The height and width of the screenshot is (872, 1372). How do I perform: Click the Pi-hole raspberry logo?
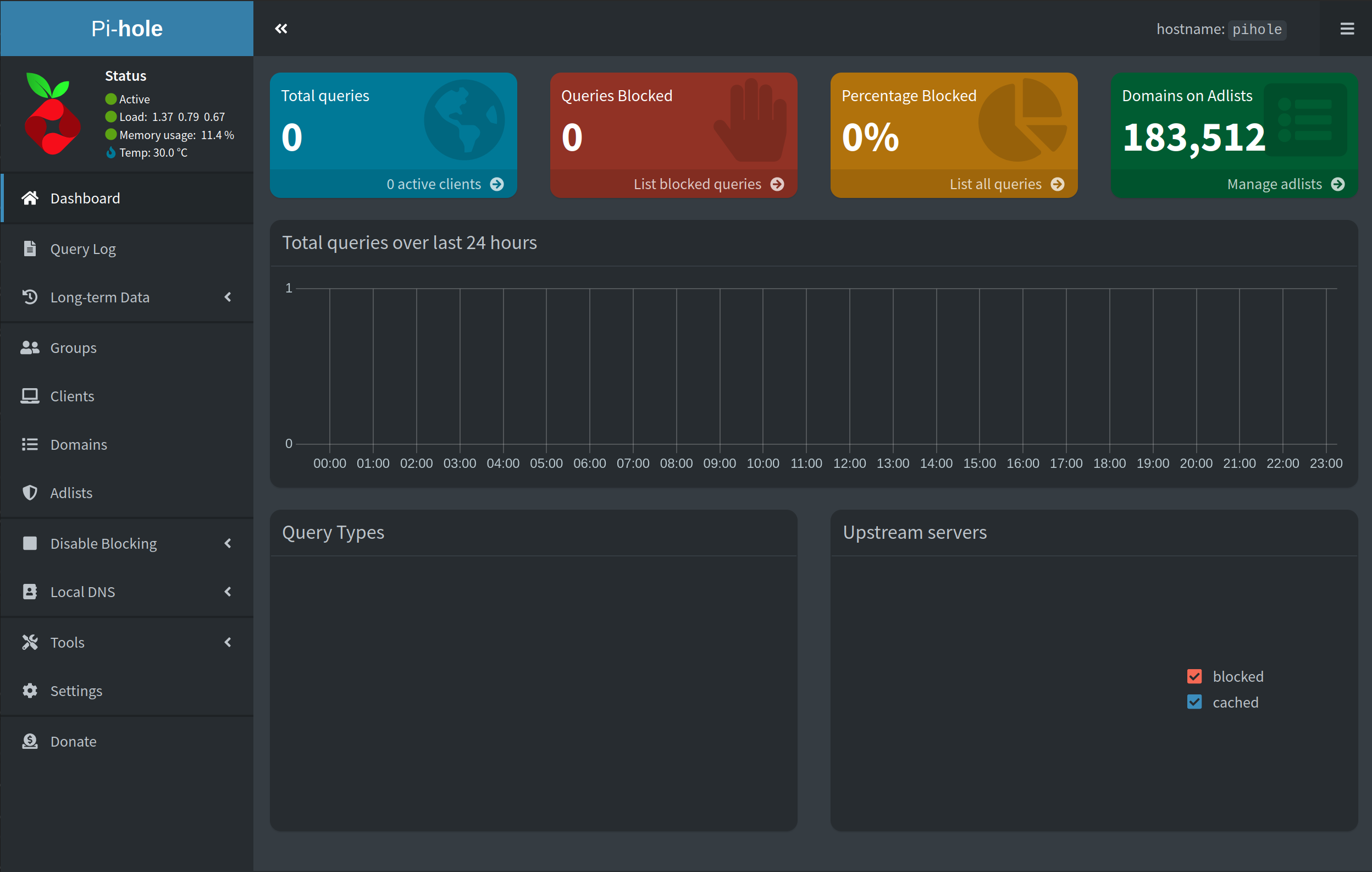click(52, 113)
